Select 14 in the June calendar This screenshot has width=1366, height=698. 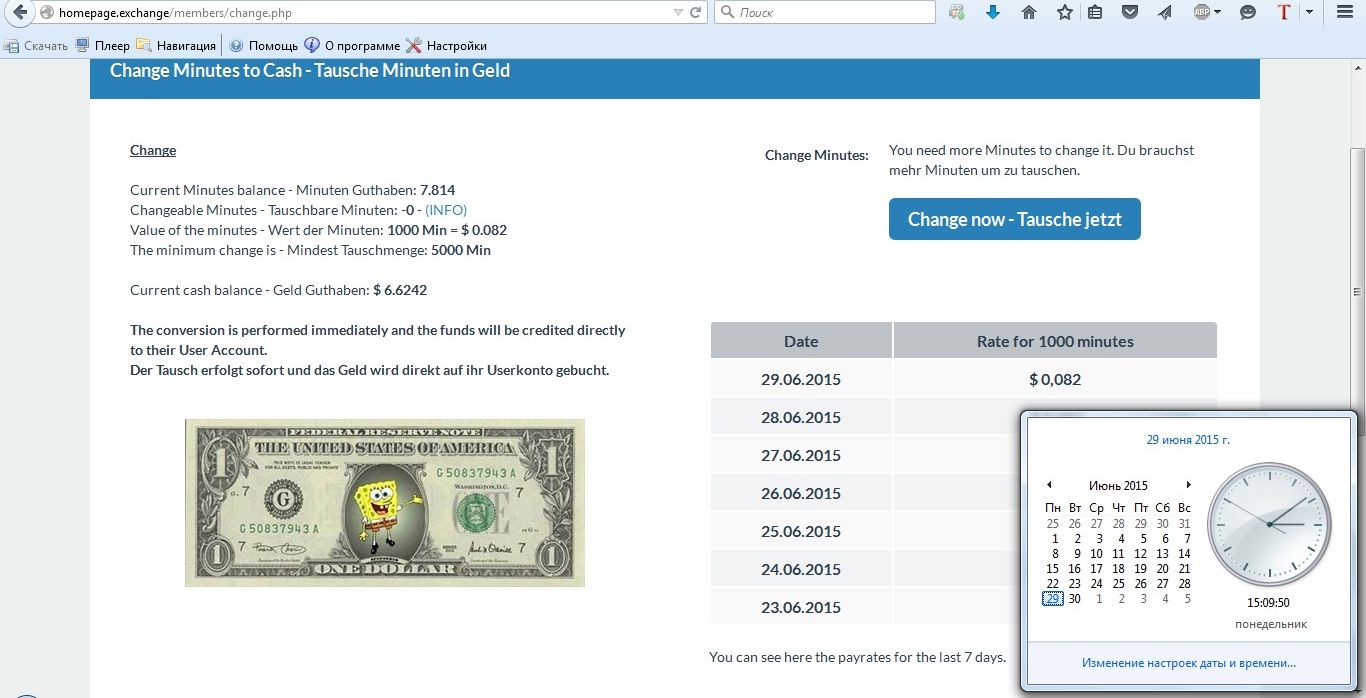click(x=1185, y=554)
